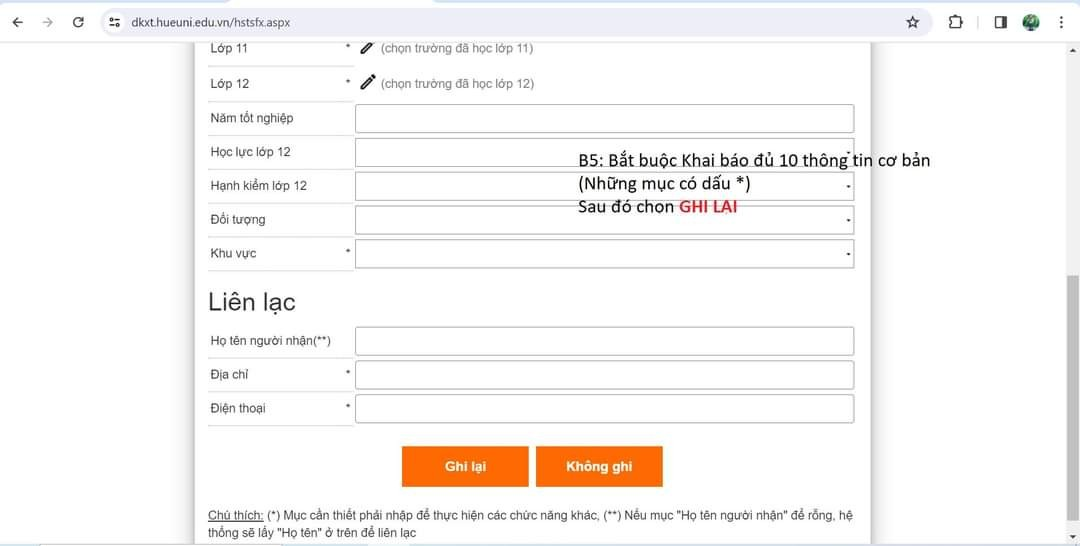Open the Đối tượng dropdown
The image size is (1080, 546).
605,220
